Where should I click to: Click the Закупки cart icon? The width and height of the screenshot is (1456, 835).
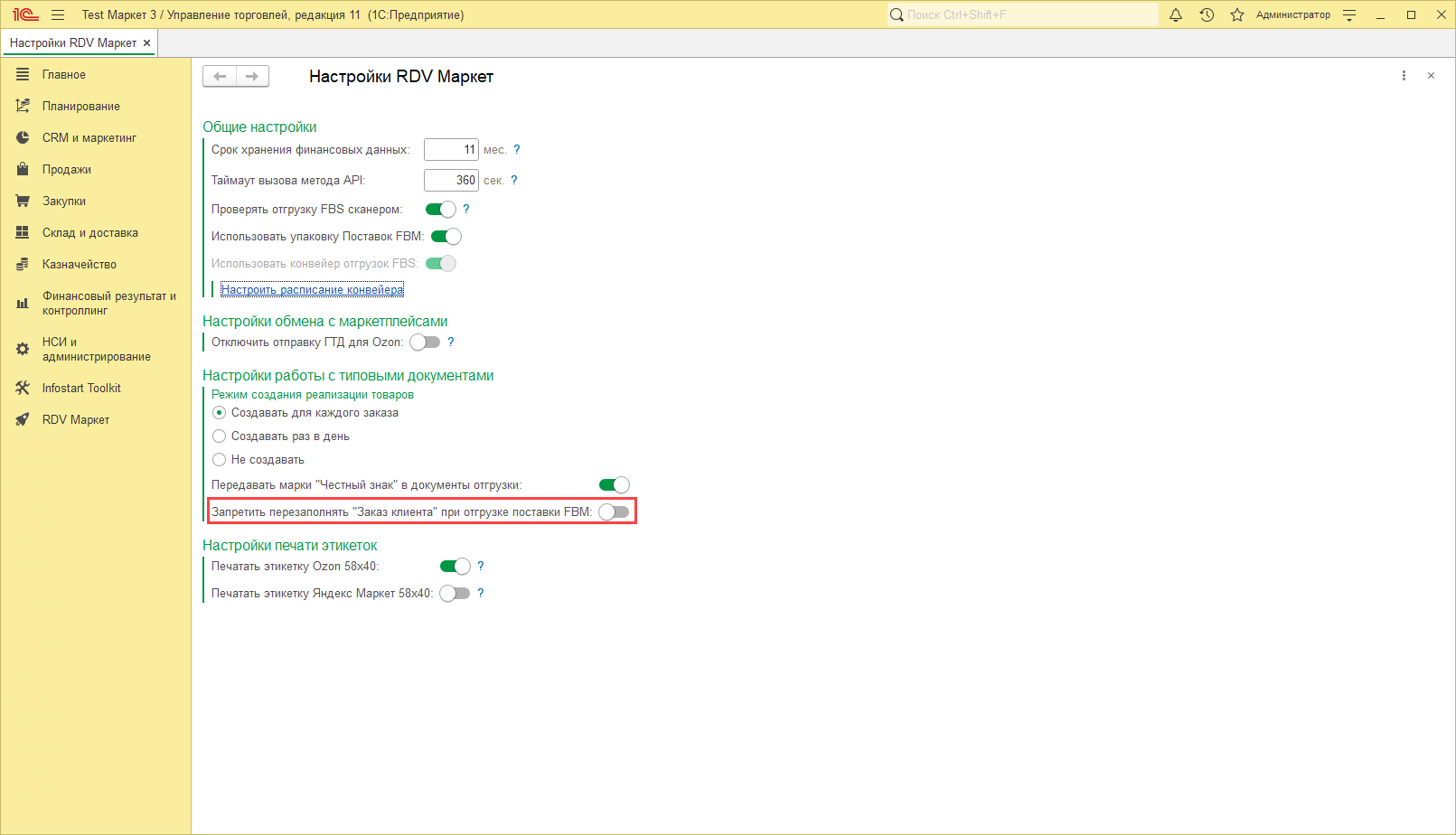pyautogui.click(x=23, y=201)
